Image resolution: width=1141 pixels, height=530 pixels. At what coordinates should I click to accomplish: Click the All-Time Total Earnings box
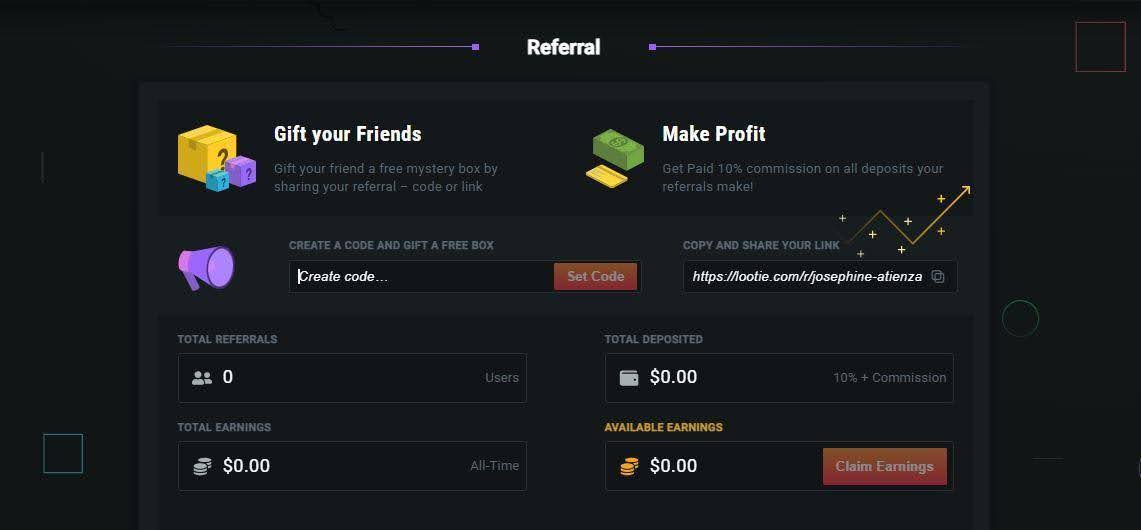[x=352, y=466]
